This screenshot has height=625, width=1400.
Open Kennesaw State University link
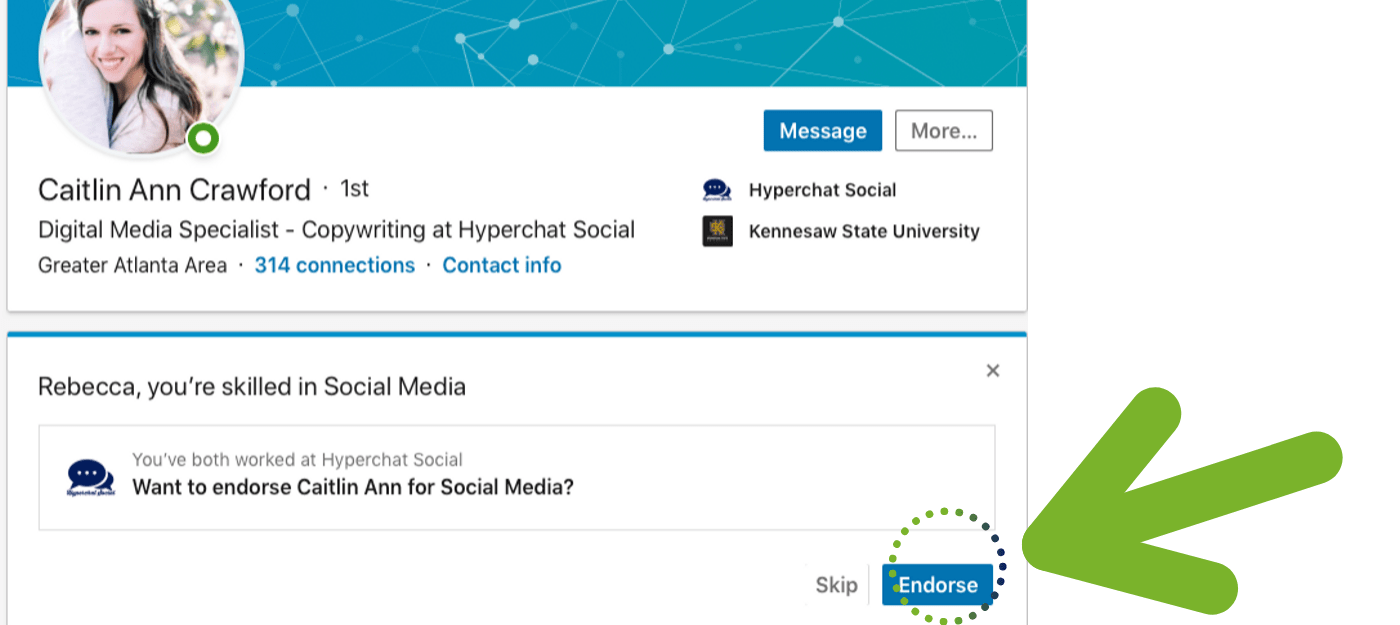(864, 231)
